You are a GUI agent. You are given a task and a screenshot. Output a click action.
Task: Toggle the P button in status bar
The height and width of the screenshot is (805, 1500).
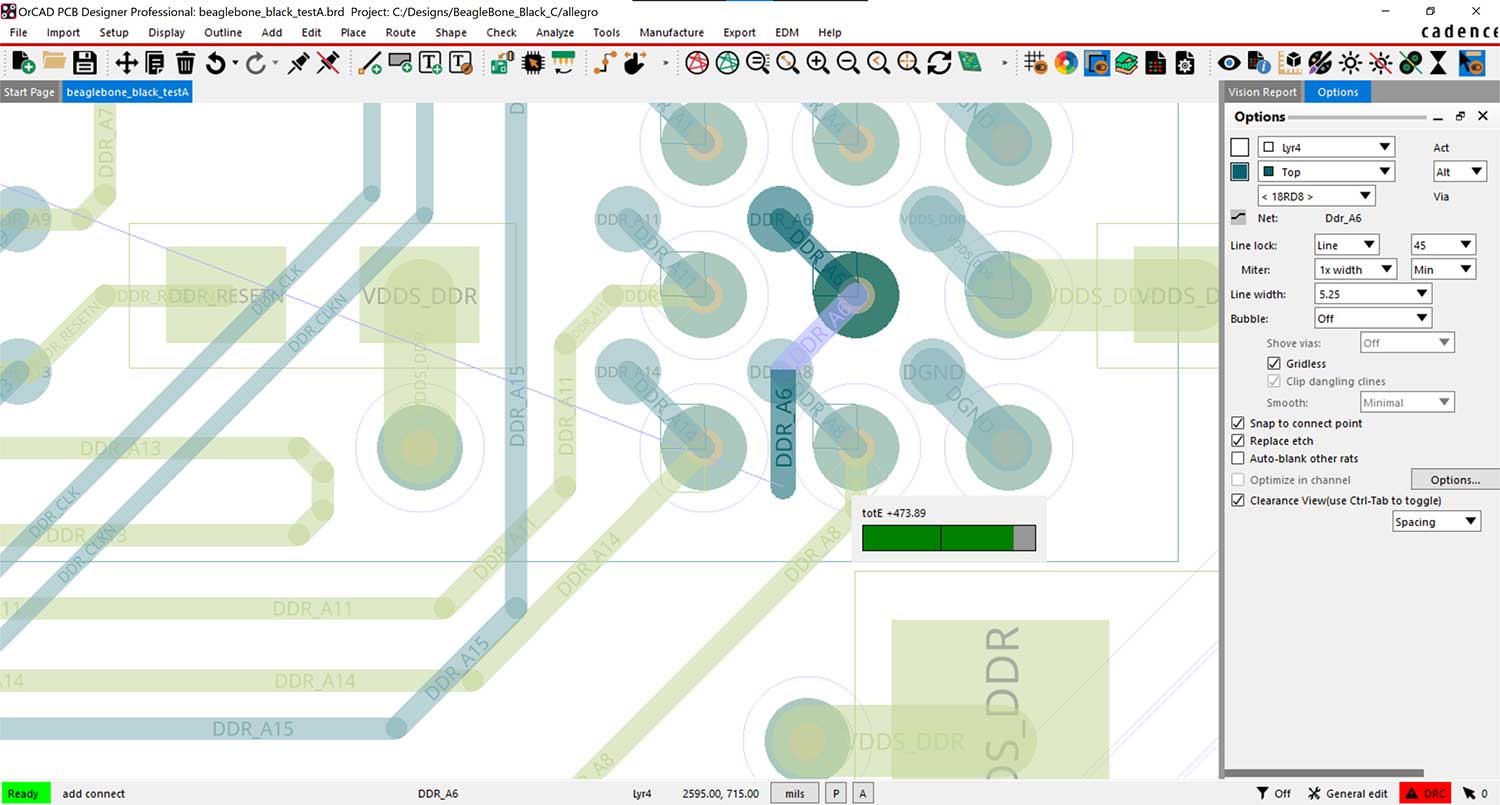pos(836,793)
